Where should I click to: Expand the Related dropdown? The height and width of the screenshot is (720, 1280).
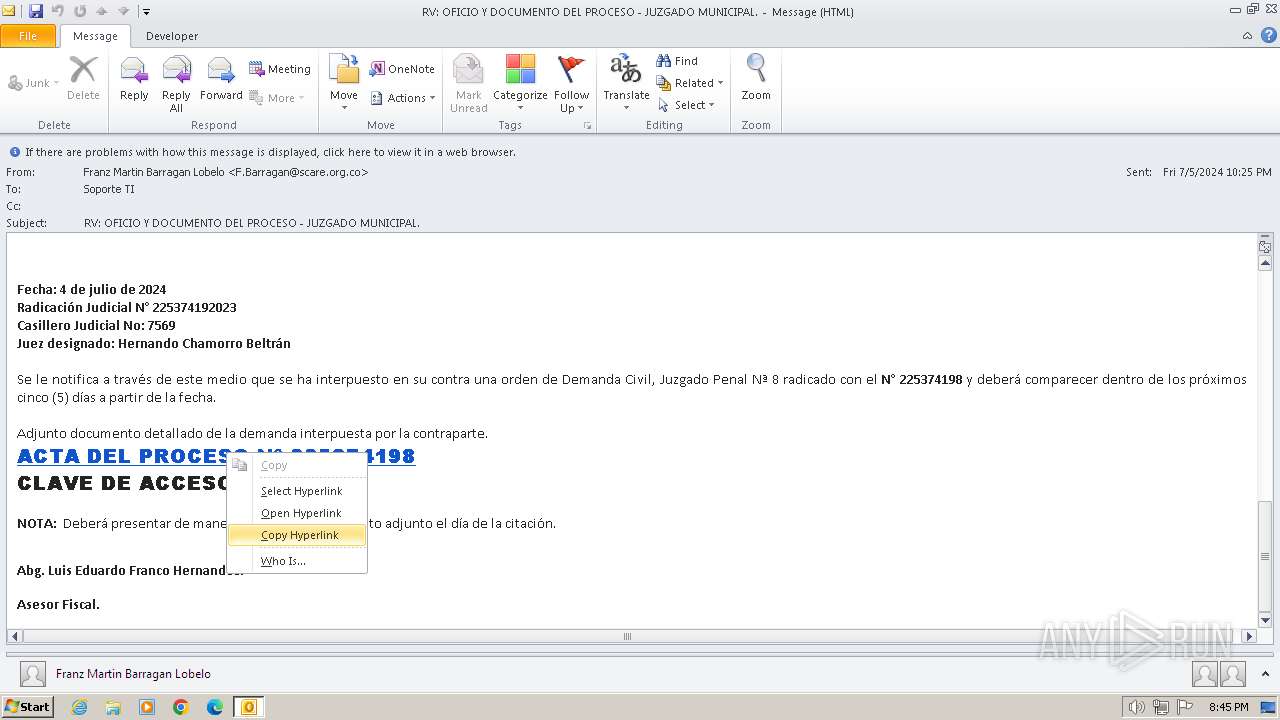point(690,83)
